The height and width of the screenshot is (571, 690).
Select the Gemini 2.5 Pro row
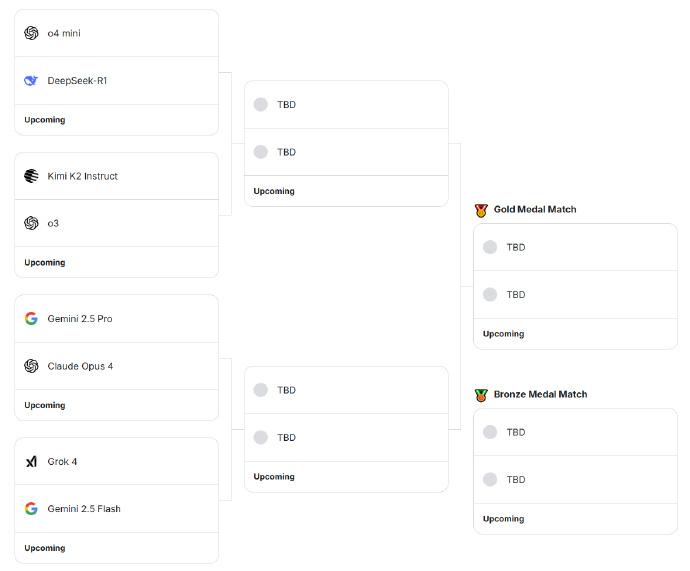coord(117,318)
